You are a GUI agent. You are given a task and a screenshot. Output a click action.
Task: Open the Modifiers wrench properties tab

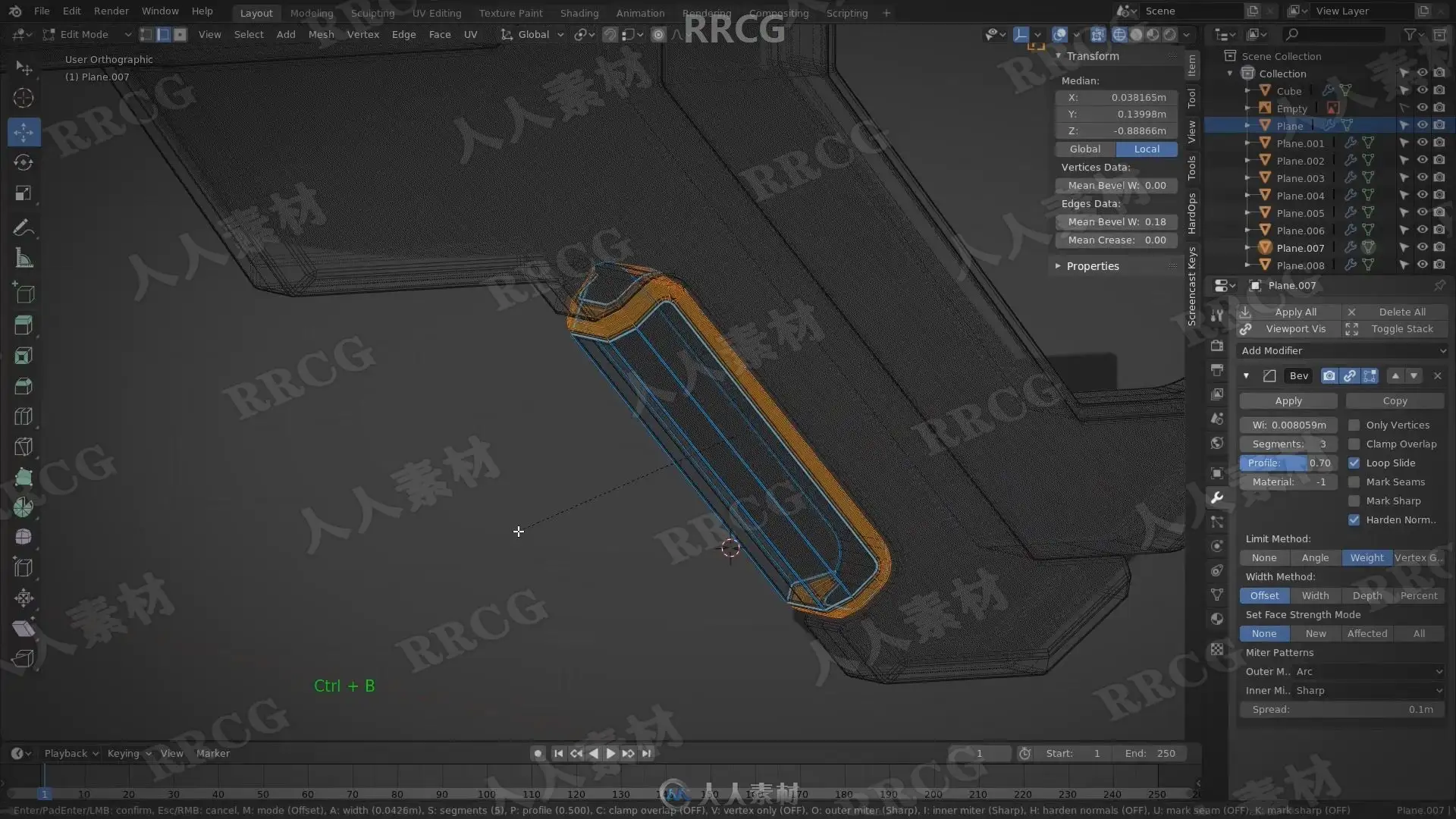click(1217, 497)
